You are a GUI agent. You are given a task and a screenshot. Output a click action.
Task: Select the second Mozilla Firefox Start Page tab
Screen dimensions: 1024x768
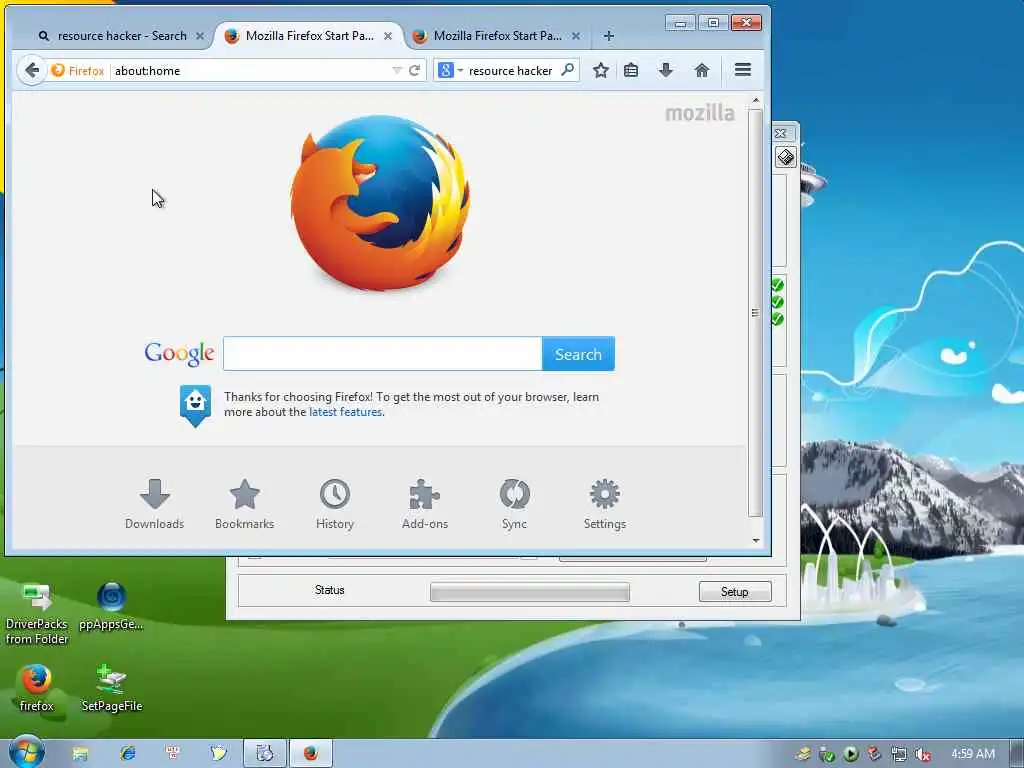308,36
